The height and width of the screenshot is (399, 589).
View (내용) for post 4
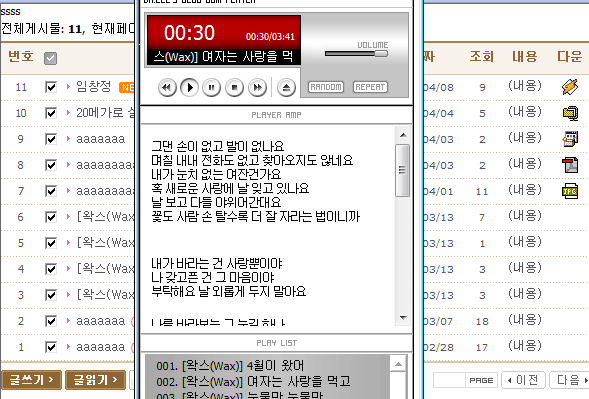[x=525, y=268]
